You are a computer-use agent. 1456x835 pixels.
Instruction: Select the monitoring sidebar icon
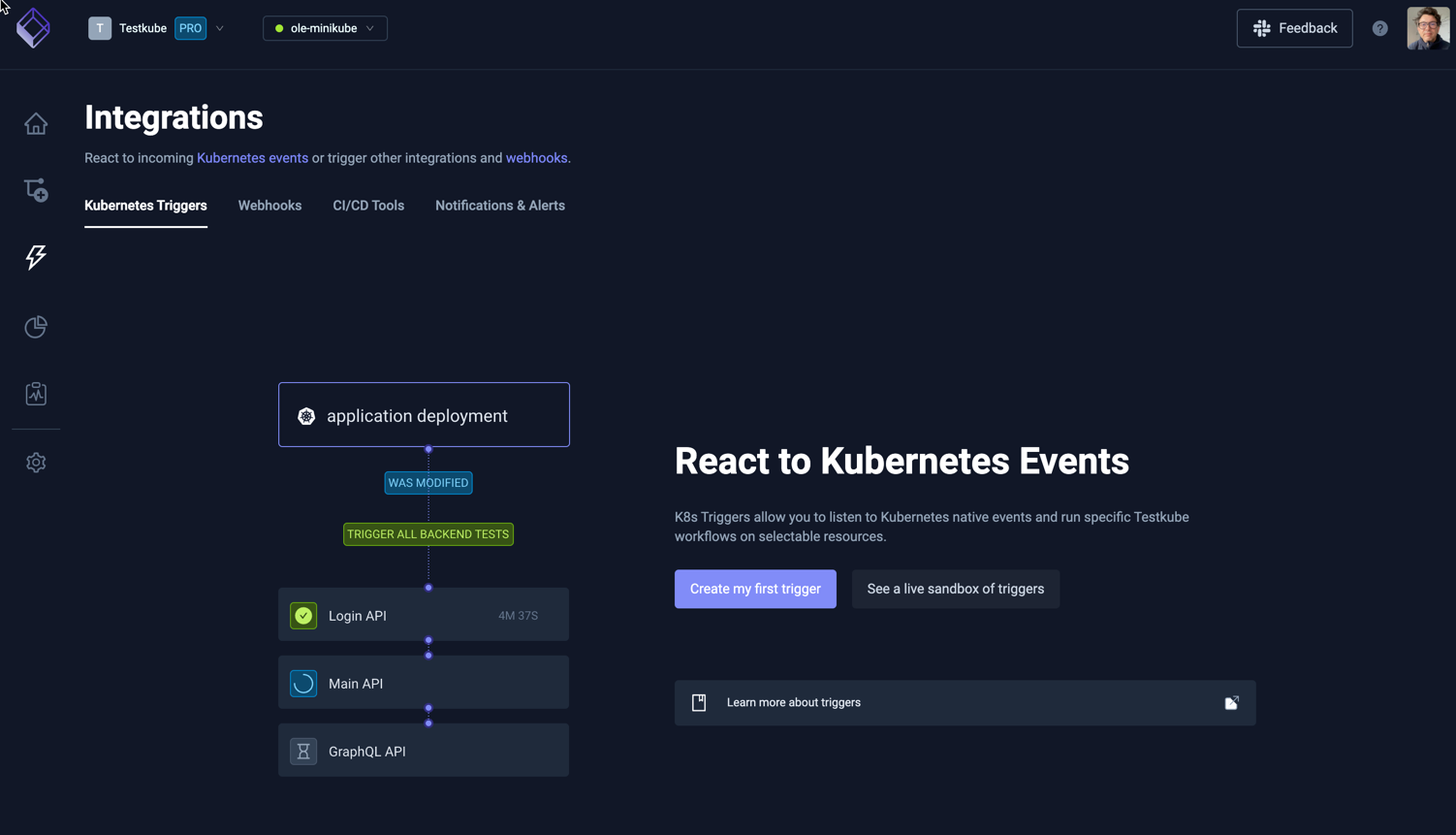[x=35, y=393]
